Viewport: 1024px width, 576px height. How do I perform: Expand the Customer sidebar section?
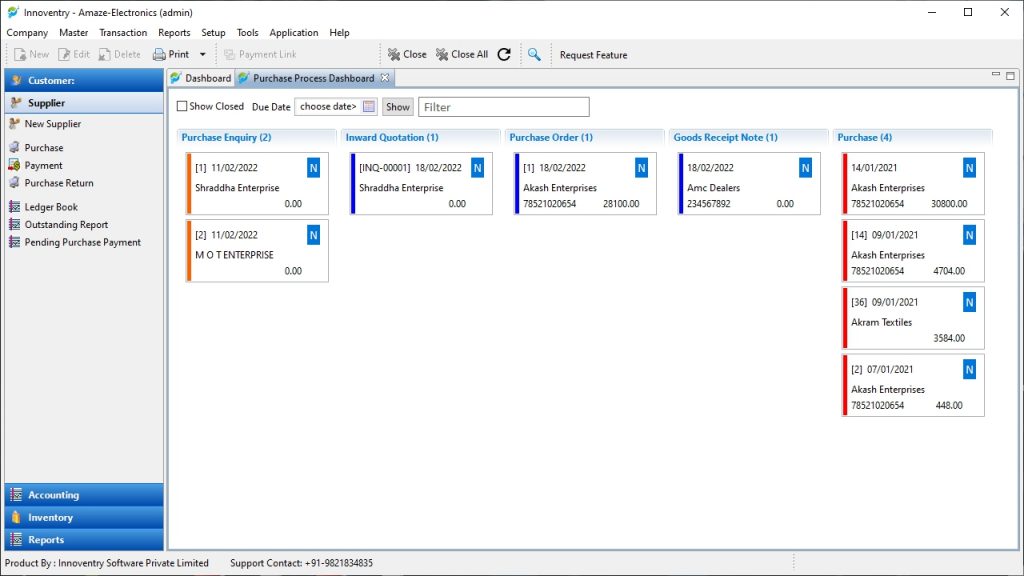pos(84,80)
